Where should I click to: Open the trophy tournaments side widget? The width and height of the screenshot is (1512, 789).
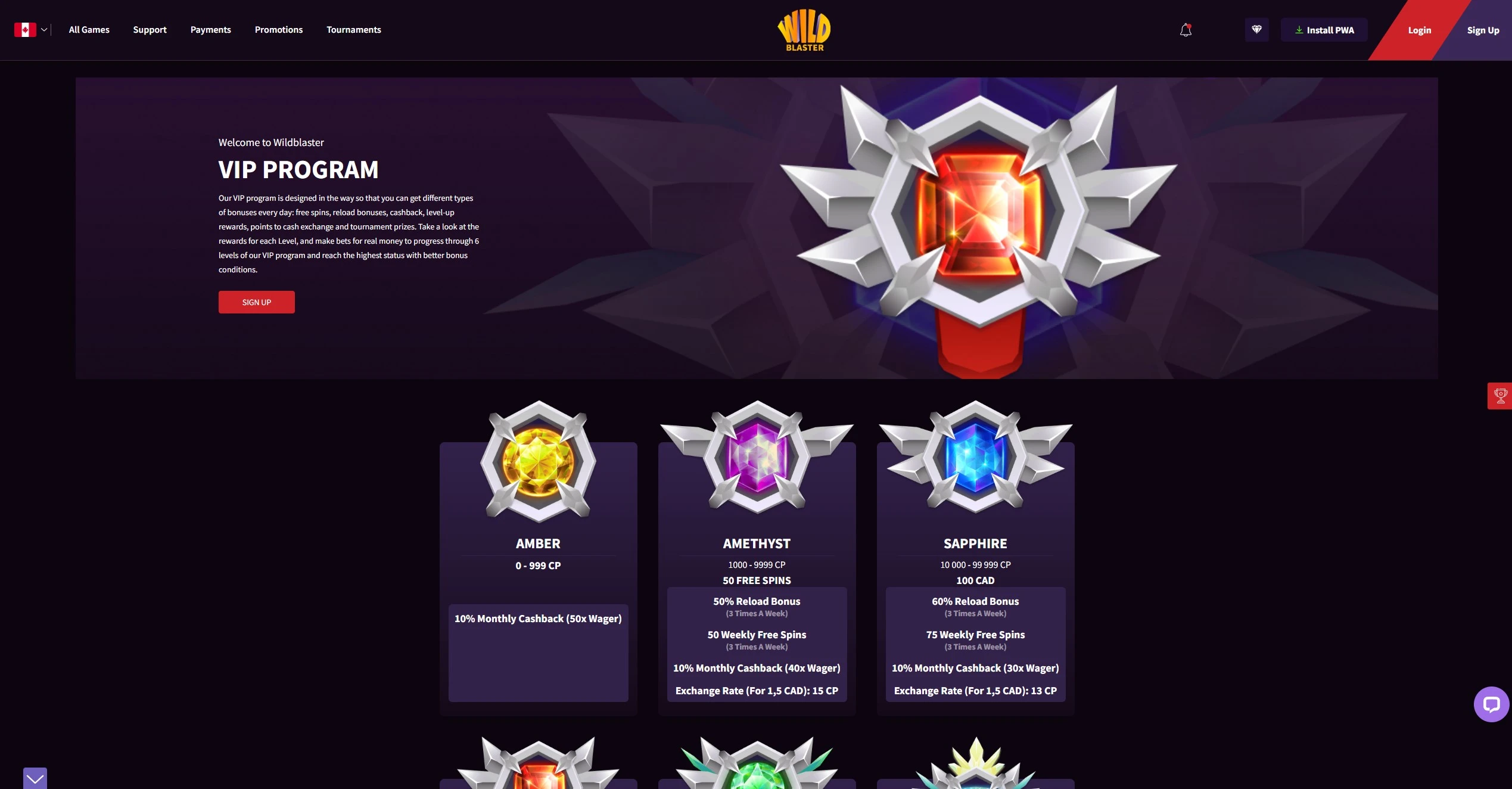(x=1500, y=396)
